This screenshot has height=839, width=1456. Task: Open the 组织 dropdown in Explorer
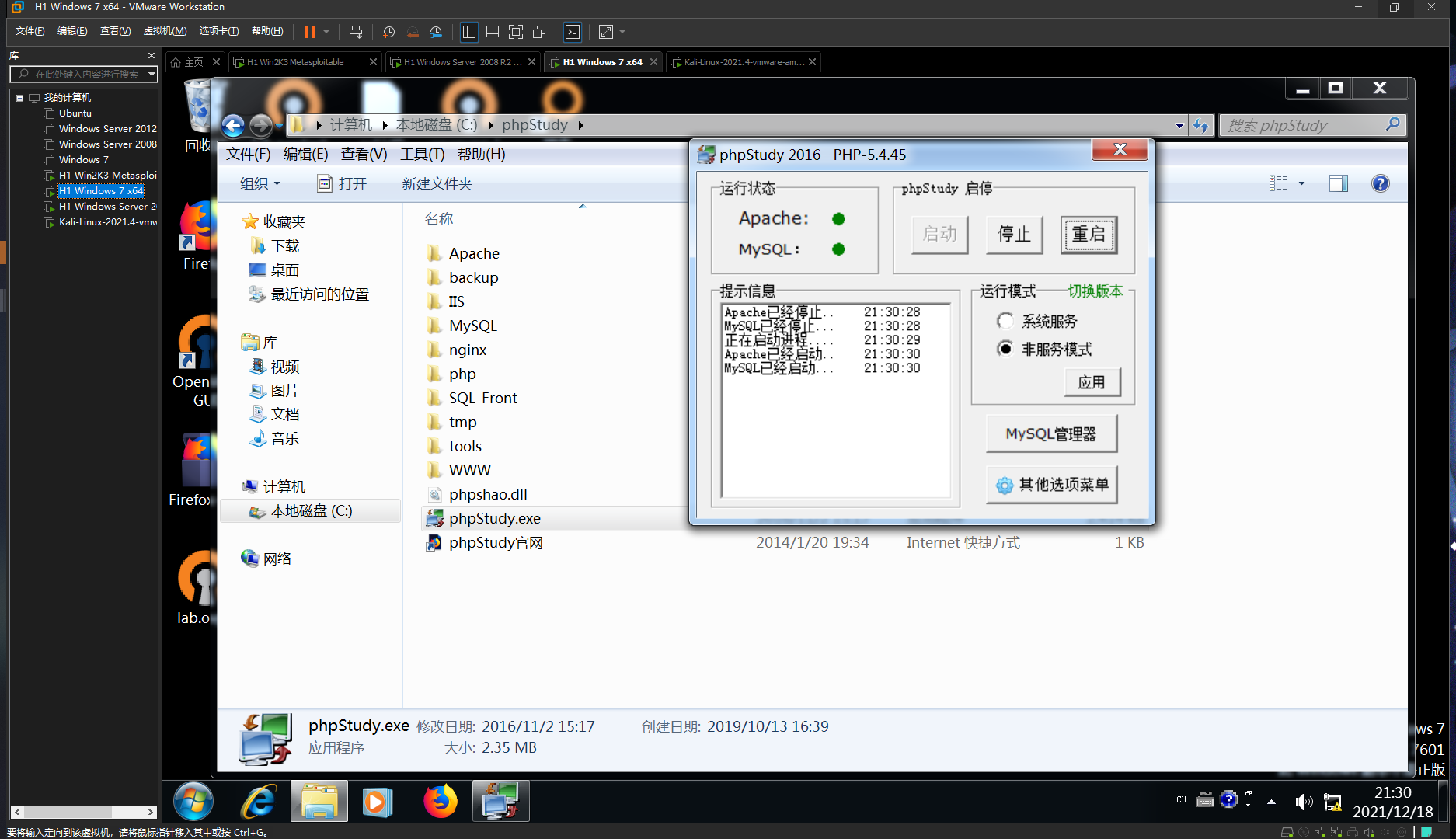(x=260, y=183)
